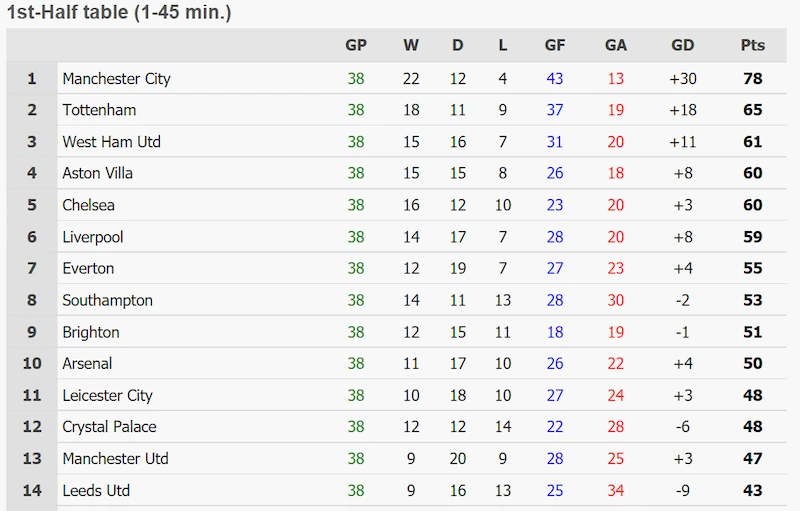Image resolution: width=800 pixels, height=511 pixels.
Task: Open the Manchester City team link
Action: [116, 79]
